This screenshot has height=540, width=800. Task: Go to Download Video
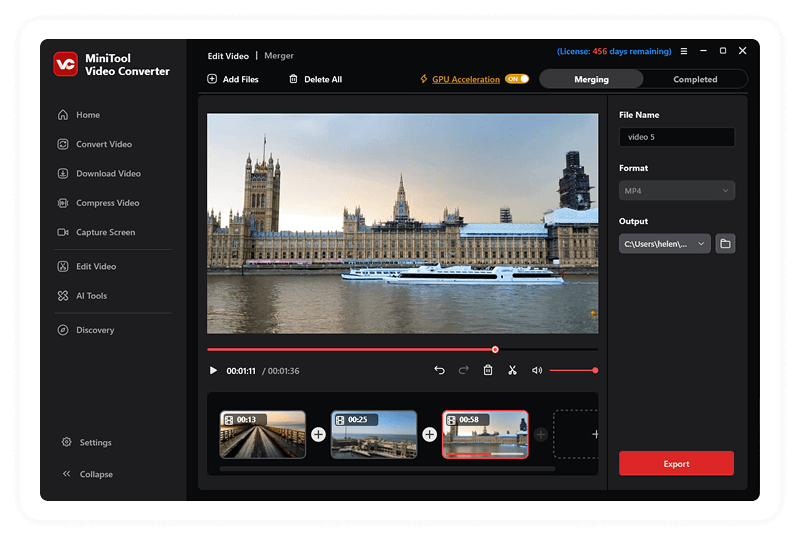99,174
